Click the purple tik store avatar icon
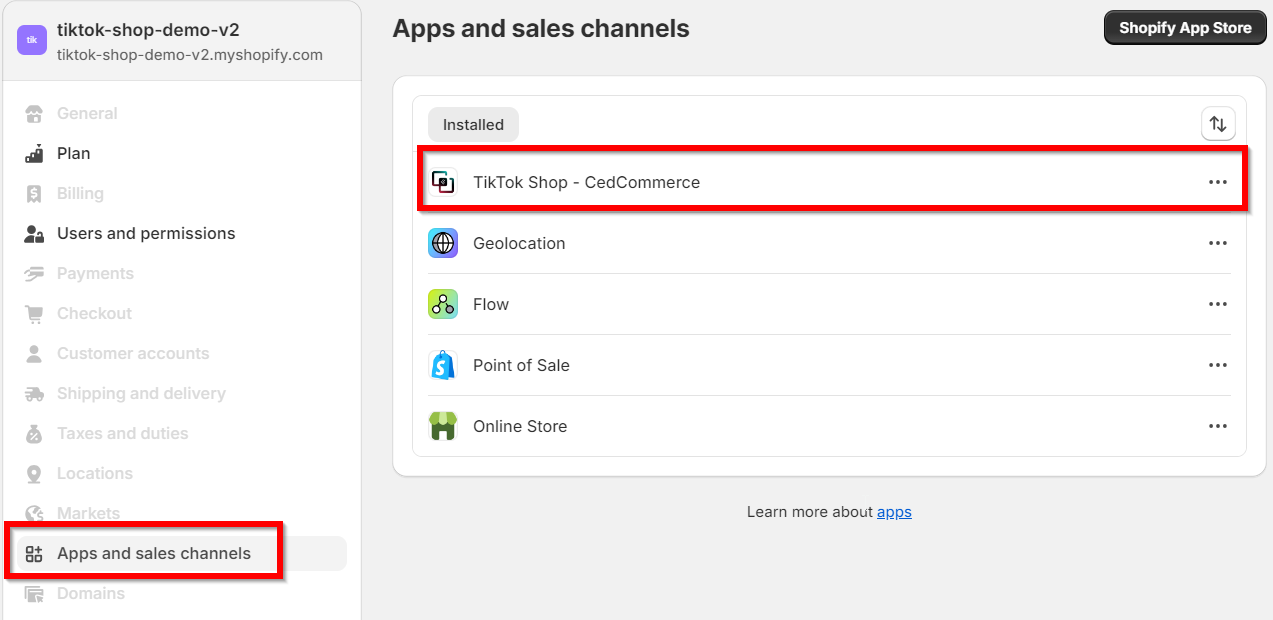 pyautogui.click(x=32, y=40)
